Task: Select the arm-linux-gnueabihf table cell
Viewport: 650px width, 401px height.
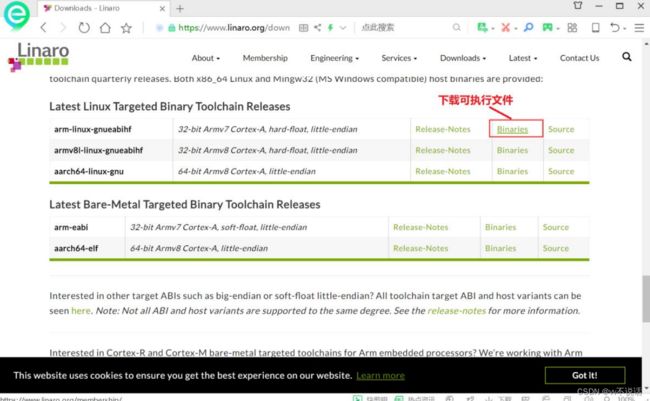Action: [111, 129]
